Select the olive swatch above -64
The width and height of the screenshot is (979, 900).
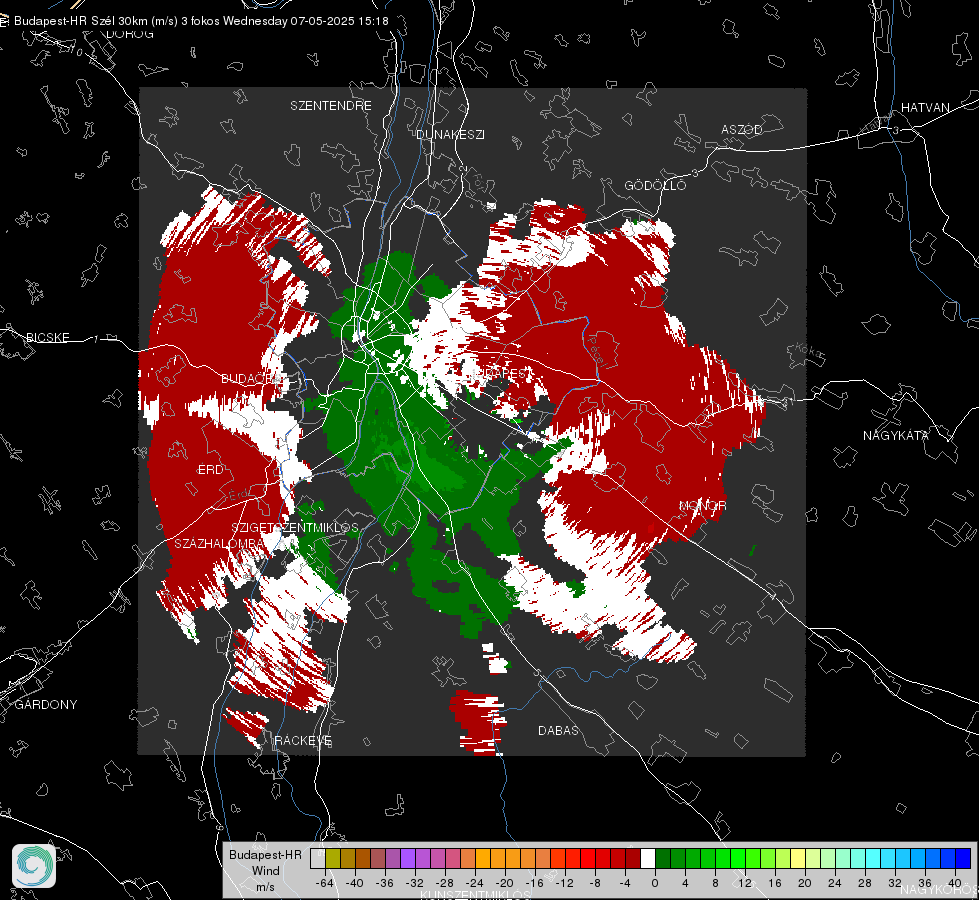pyautogui.click(x=333, y=858)
